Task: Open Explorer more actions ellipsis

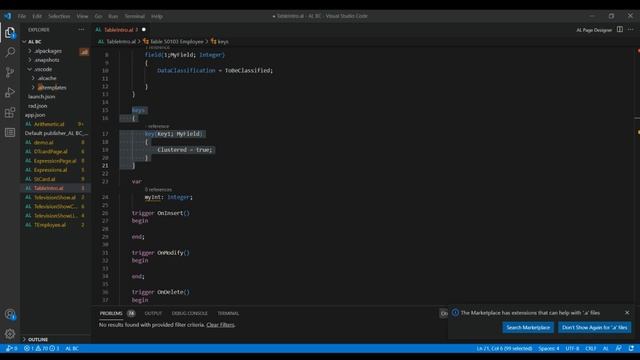Action: (x=81, y=30)
